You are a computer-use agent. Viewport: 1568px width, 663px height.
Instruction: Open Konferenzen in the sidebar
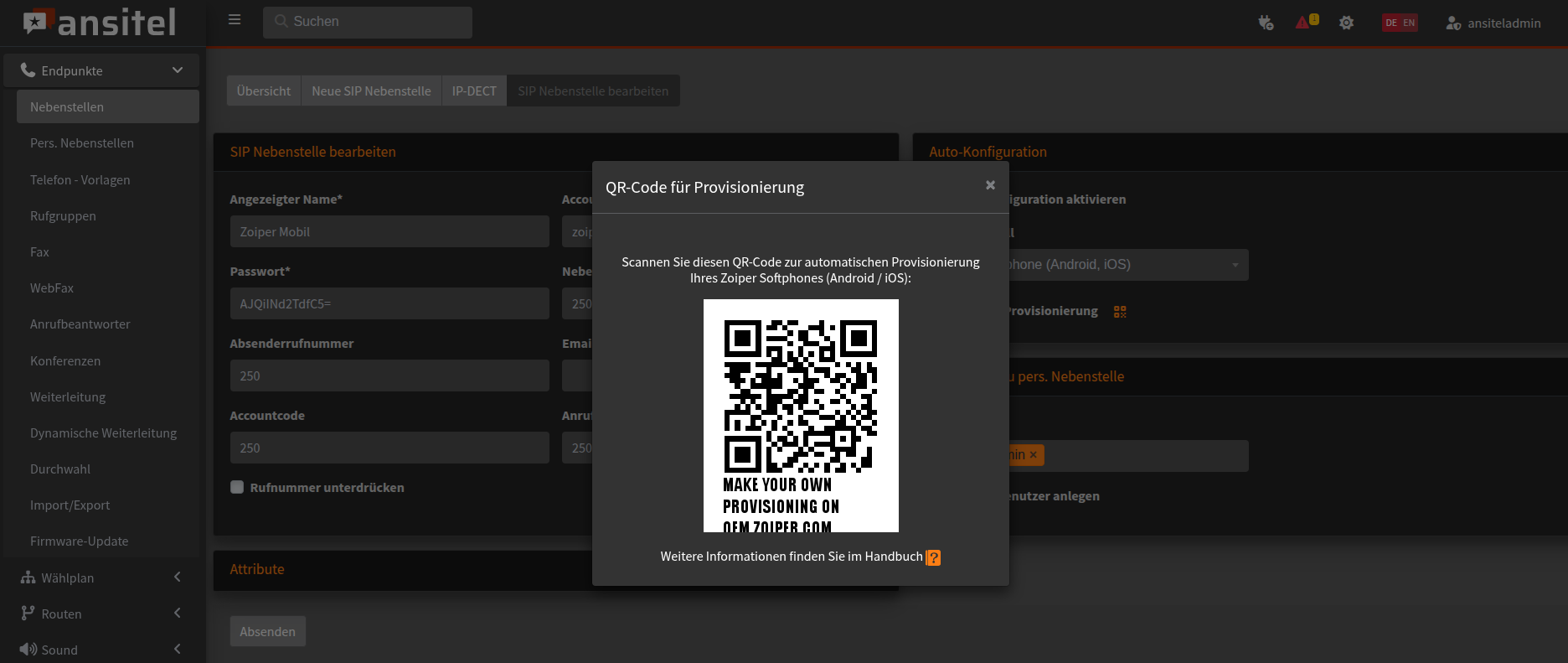[108, 361]
